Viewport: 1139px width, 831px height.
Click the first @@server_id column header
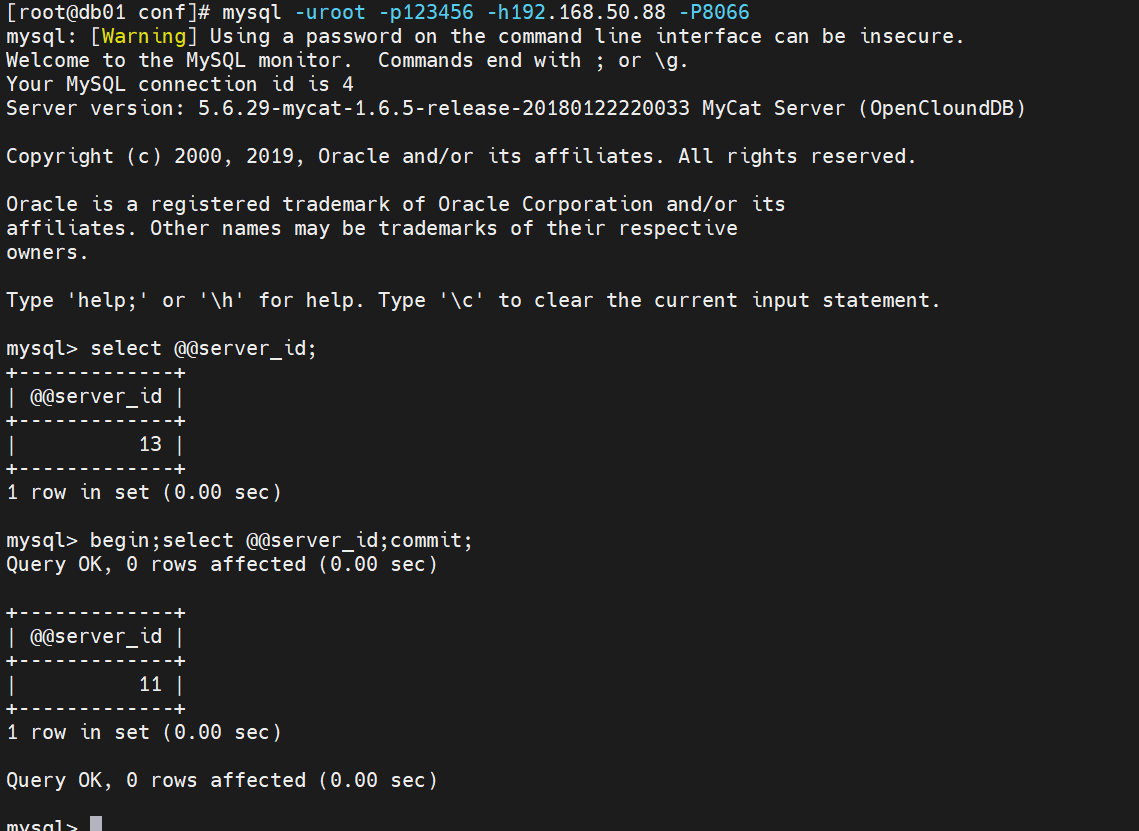pyautogui.click(x=96, y=397)
